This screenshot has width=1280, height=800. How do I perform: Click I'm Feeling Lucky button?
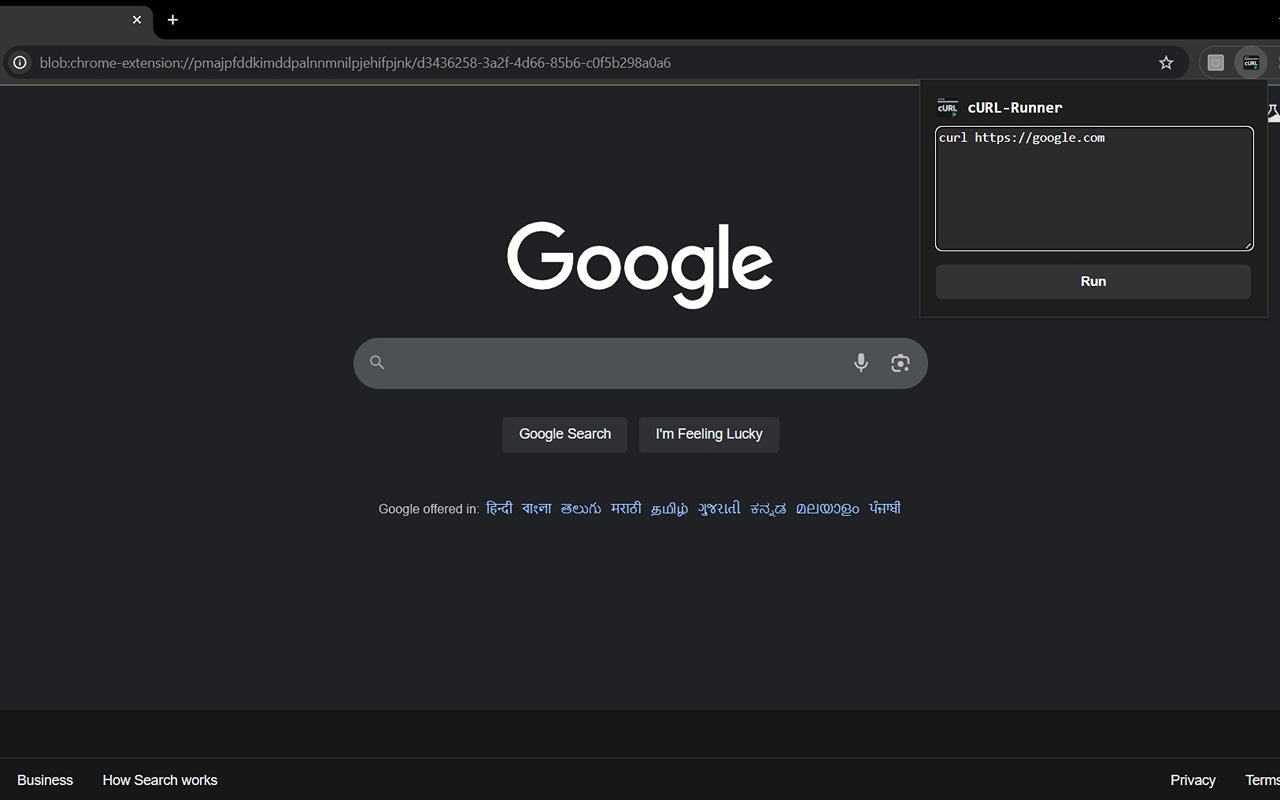[x=709, y=435]
